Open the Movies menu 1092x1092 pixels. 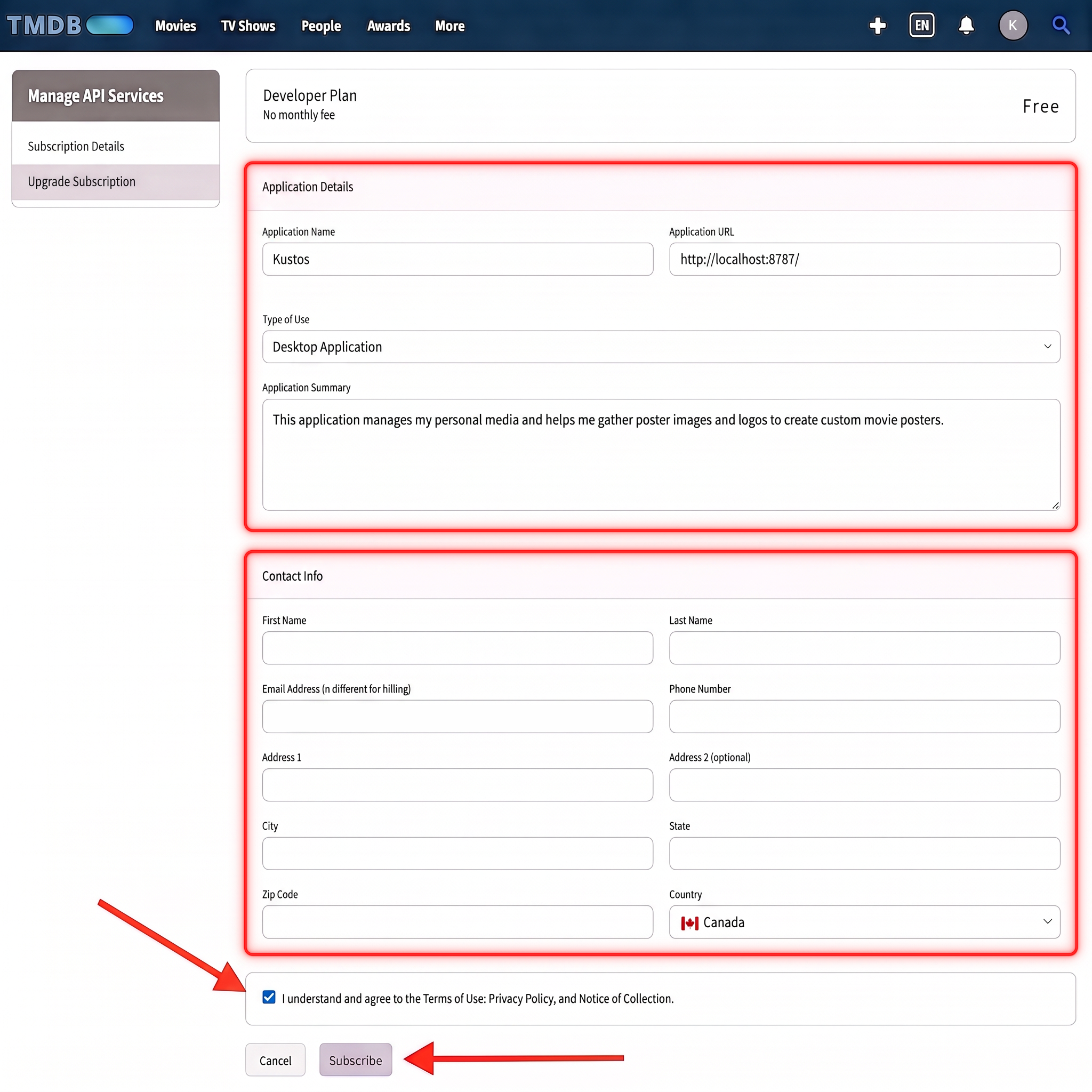pos(176,26)
